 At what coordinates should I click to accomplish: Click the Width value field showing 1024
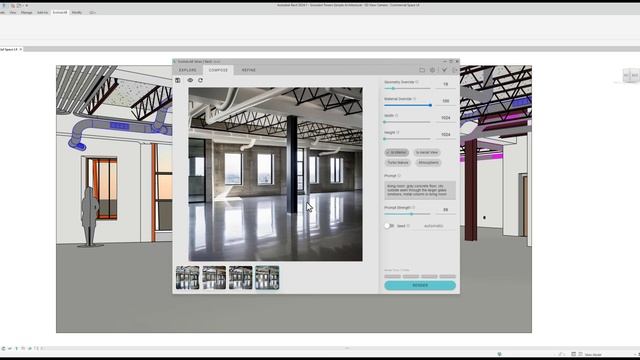pyautogui.click(x=446, y=118)
